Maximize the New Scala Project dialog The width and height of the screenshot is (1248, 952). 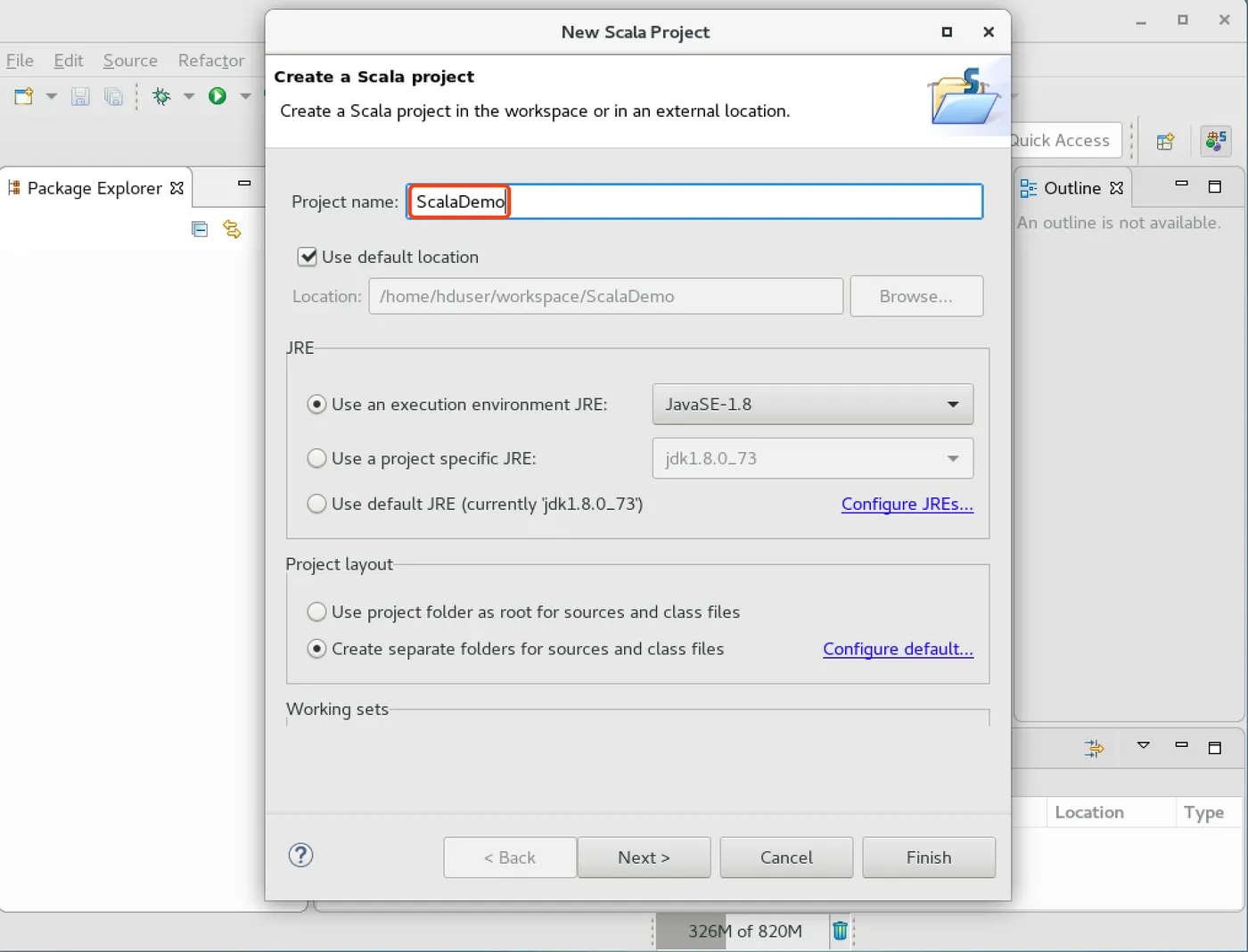pos(947,32)
